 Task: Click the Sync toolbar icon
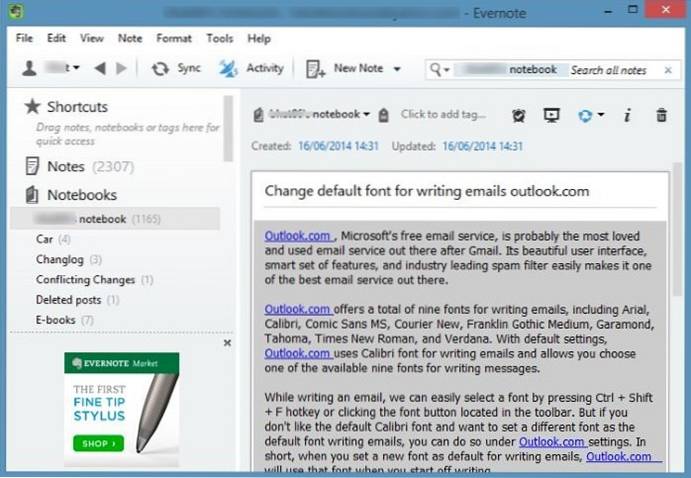coord(160,69)
